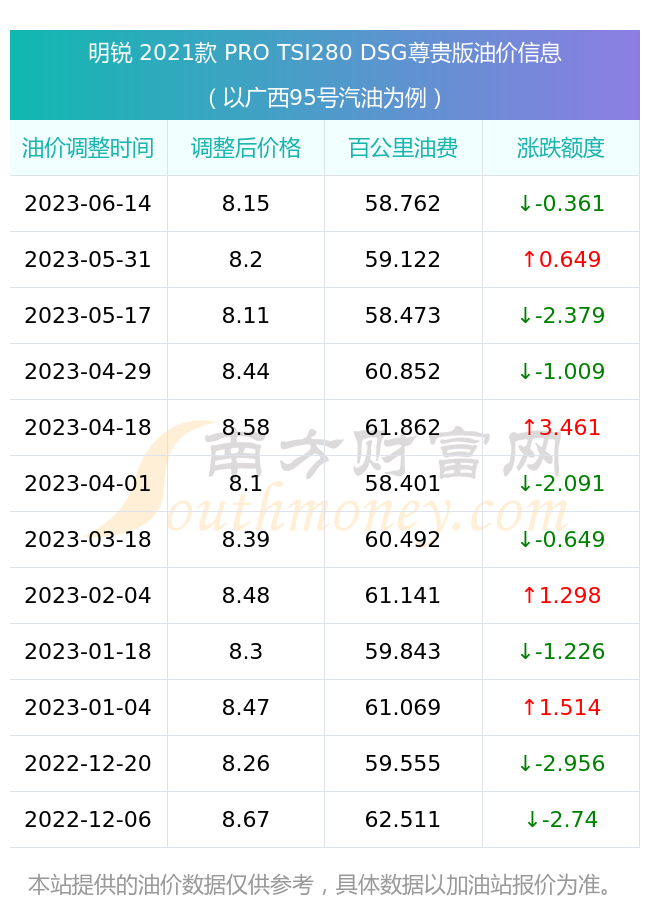Select the 百公里油费 column header
This screenshot has width=650, height=911.
pyautogui.click(x=403, y=148)
